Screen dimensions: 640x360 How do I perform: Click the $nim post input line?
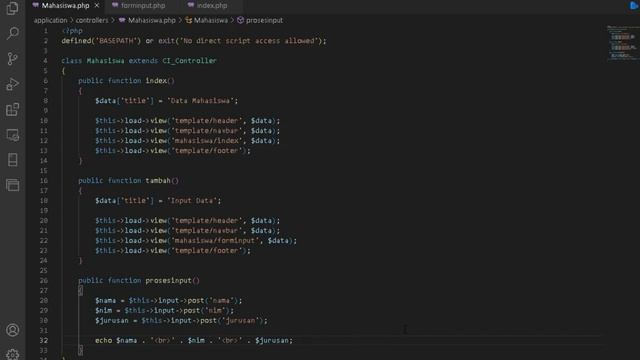click(164, 311)
